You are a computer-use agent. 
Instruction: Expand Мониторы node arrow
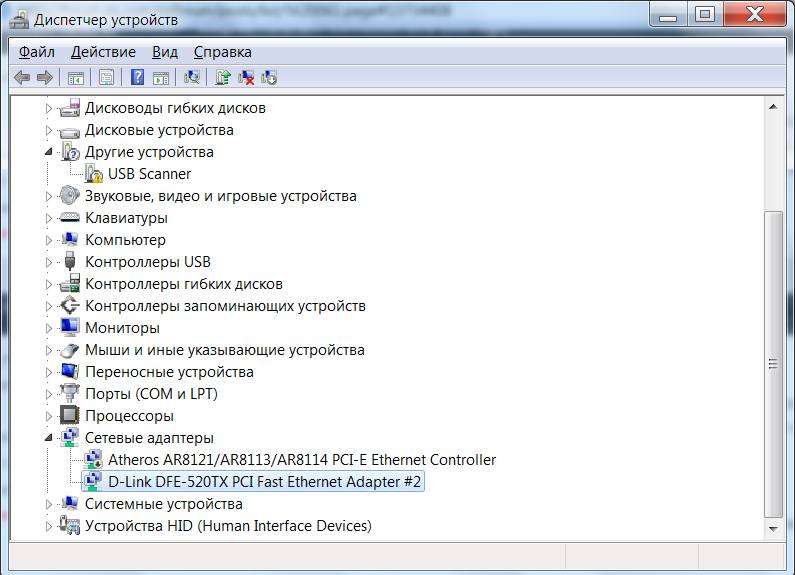(49, 328)
